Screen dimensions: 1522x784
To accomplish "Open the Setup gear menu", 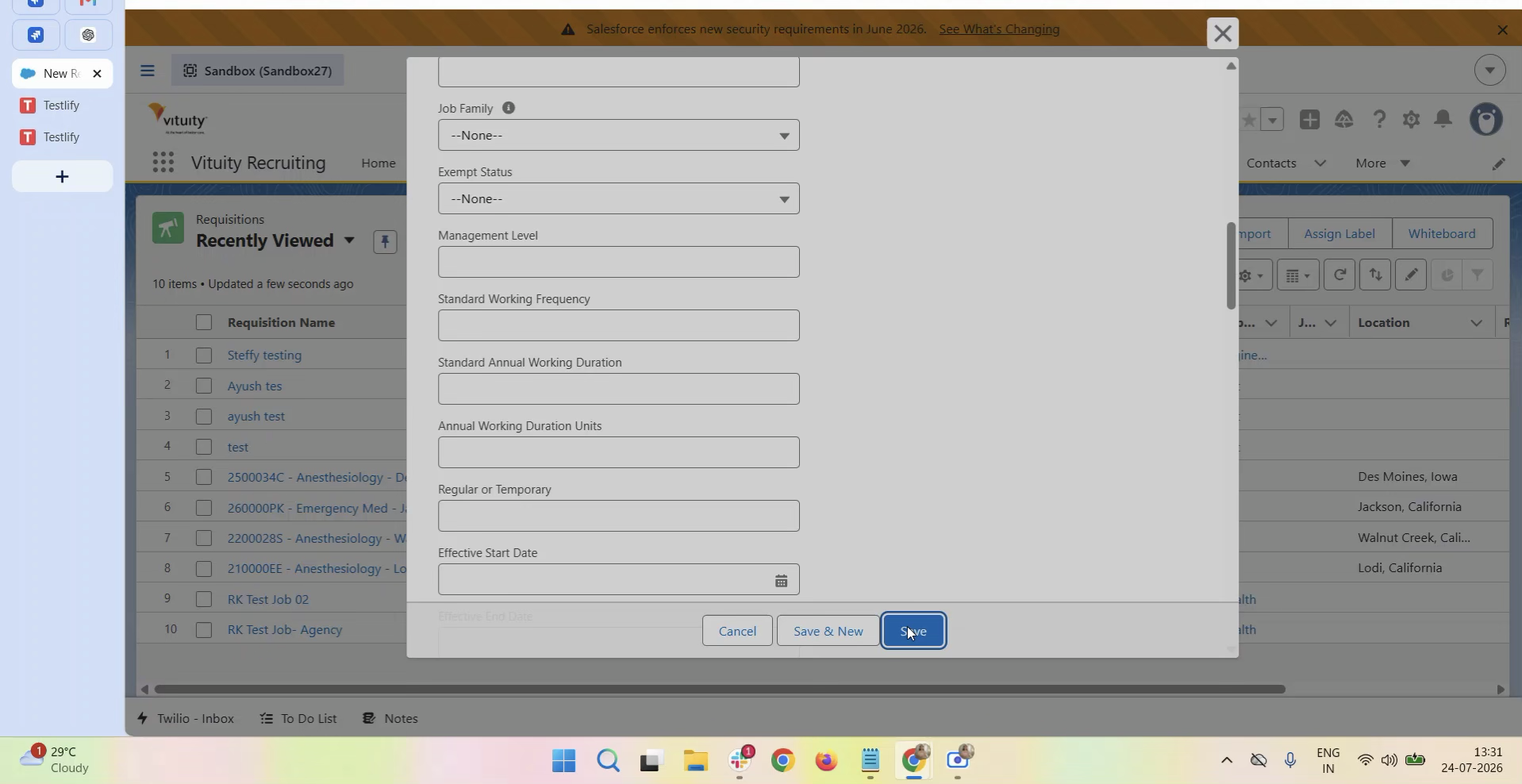I will pyautogui.click(x=1411, y=120).
